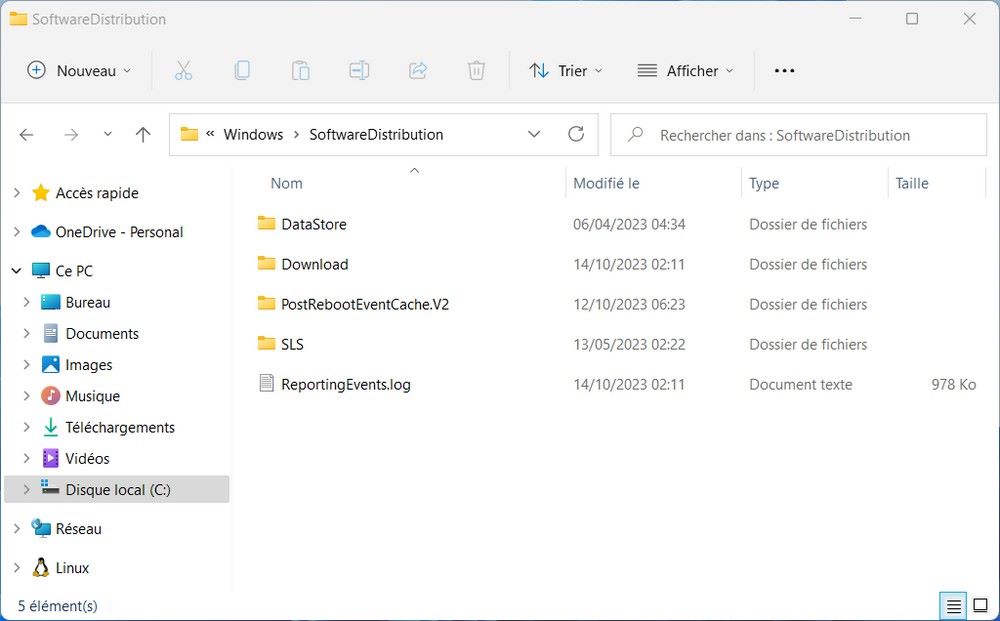1000x621 pixels.
Task: Open Musique from the sidebar
Action: click(x=92, y=396)
